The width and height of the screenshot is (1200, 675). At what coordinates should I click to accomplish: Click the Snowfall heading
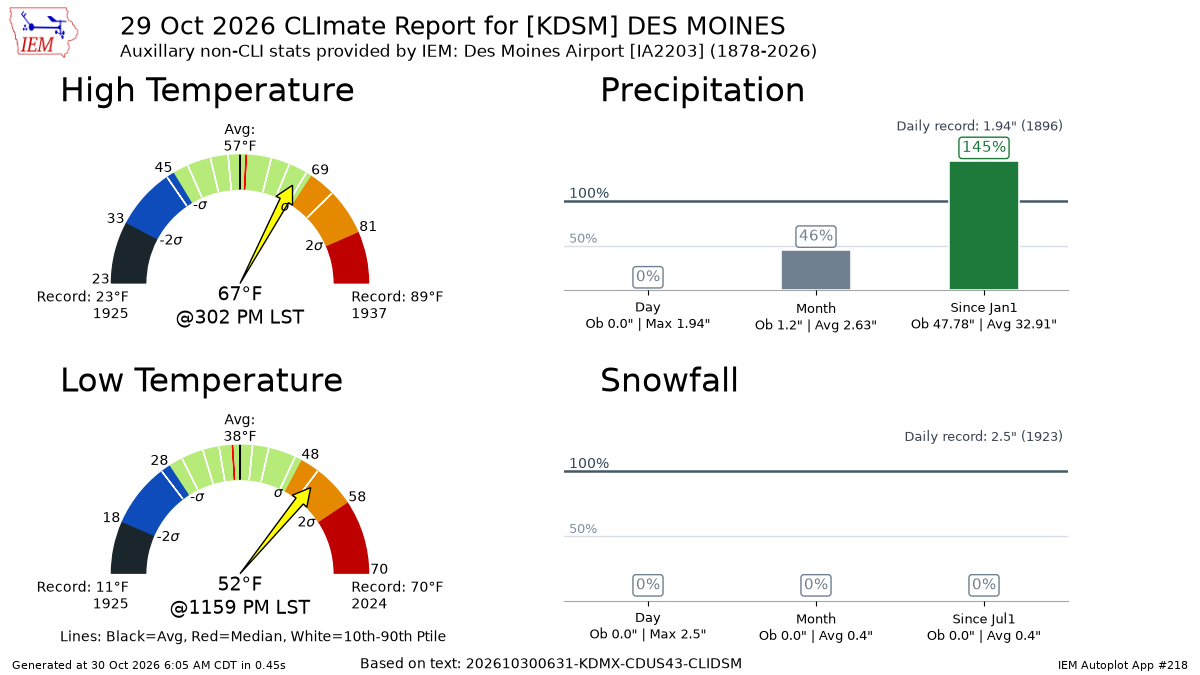669,380
